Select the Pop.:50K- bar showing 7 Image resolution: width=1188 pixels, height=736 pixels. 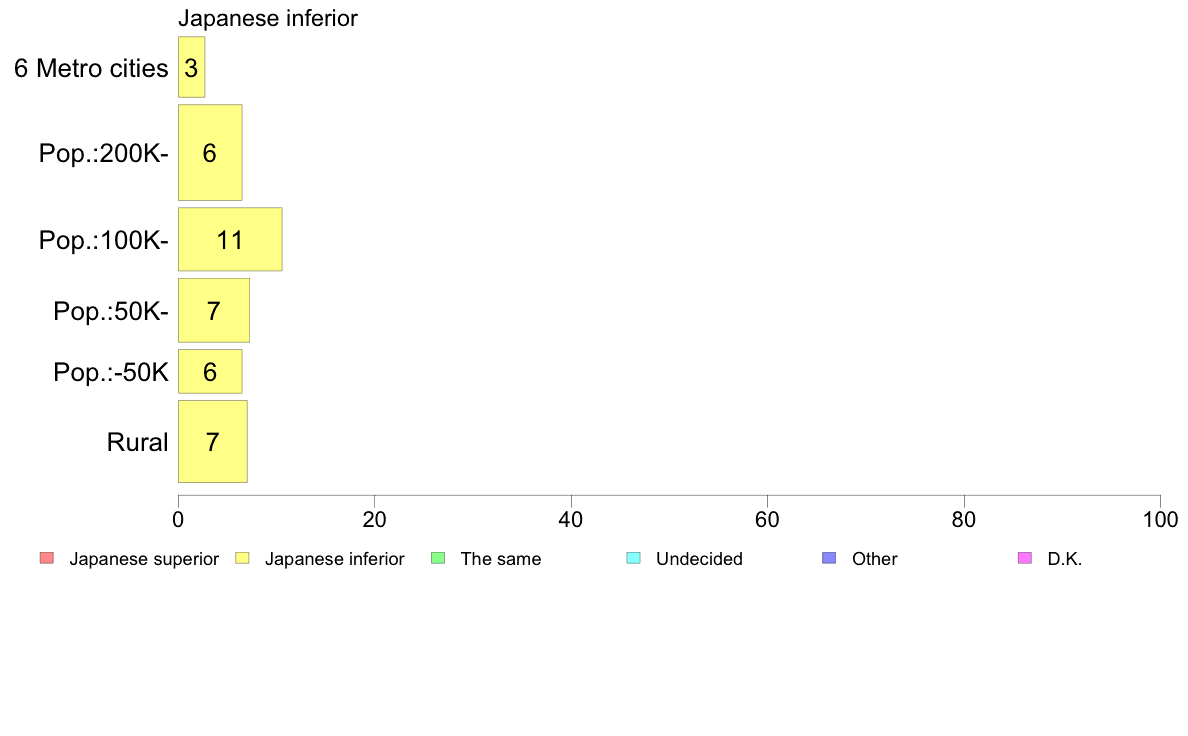(214, 311)
